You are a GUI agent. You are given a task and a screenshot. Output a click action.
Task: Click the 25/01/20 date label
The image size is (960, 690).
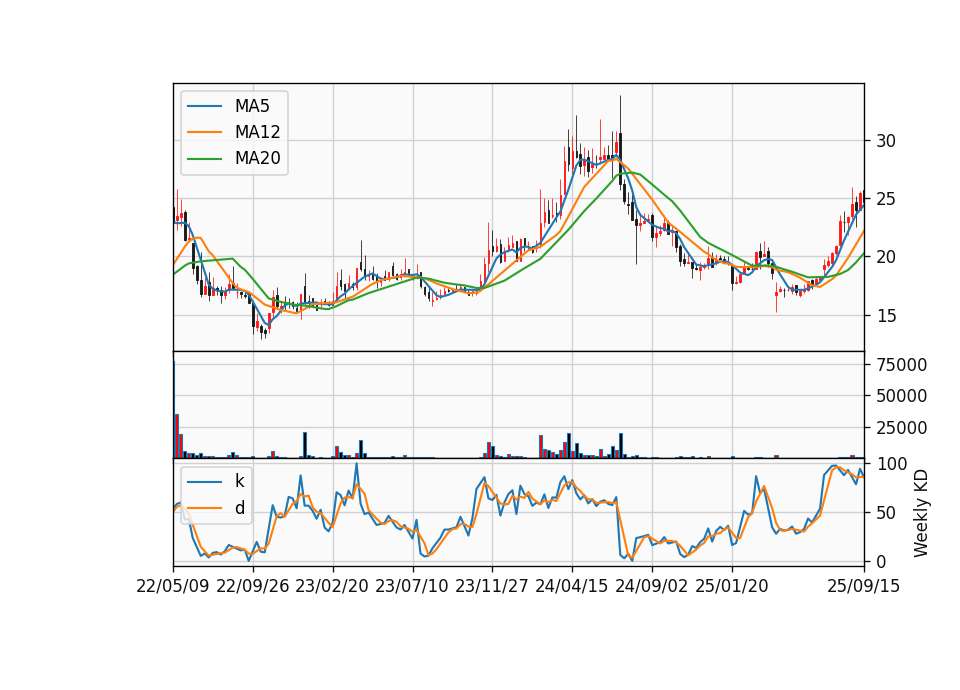click(x=732, y=586)
